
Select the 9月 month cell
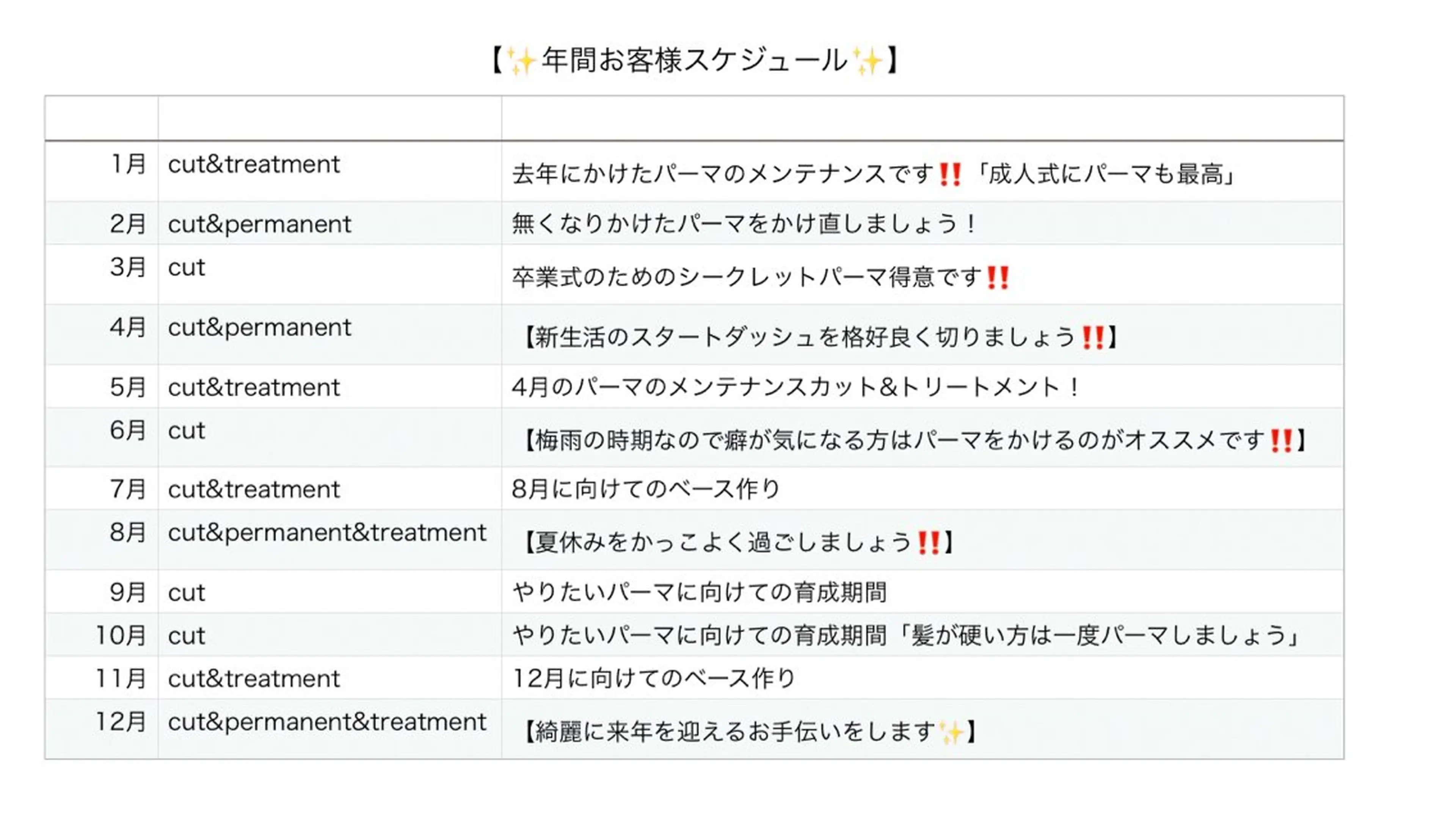pos(128,593)
